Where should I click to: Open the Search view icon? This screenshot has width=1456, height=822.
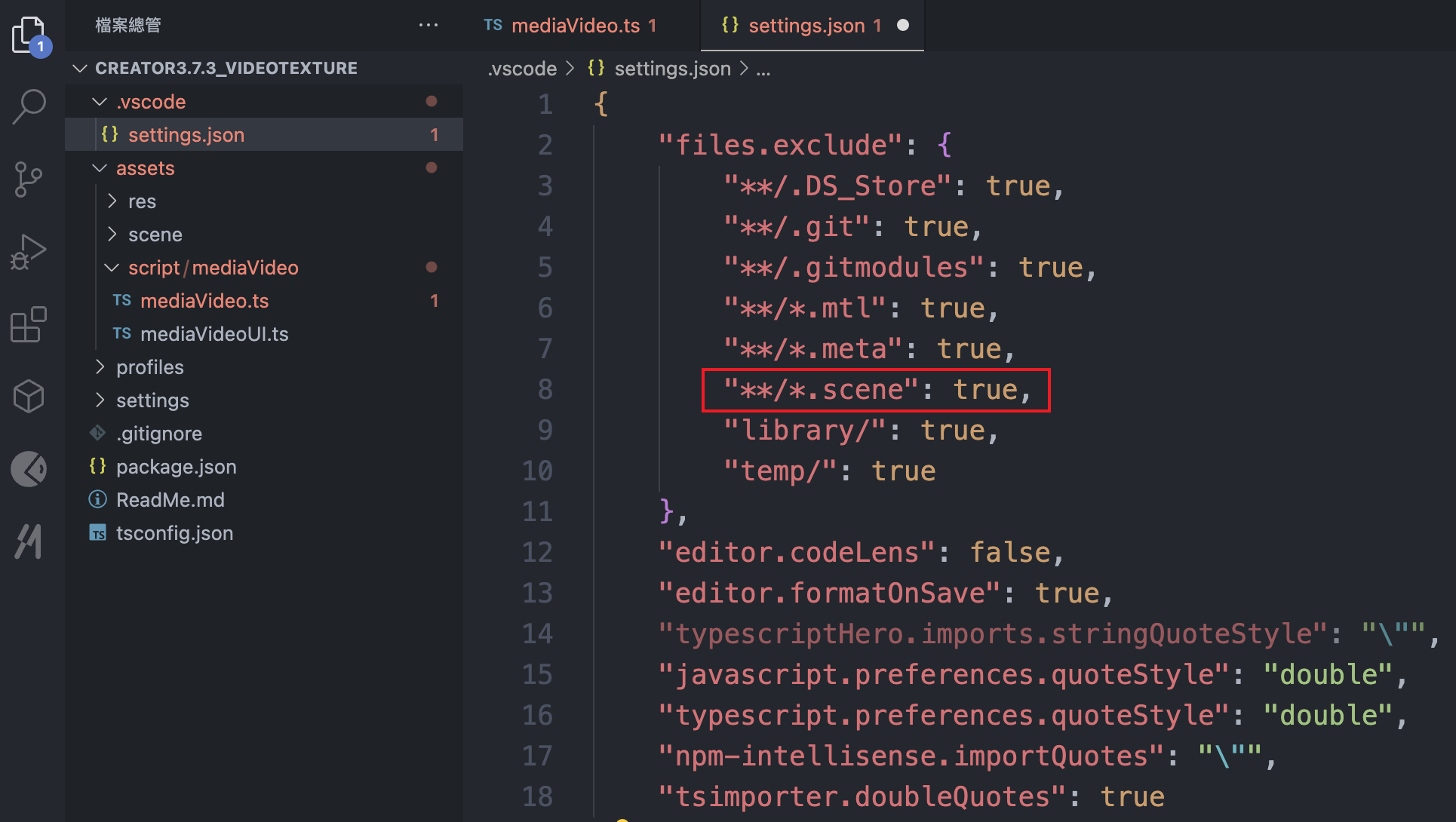pos(29,106)
